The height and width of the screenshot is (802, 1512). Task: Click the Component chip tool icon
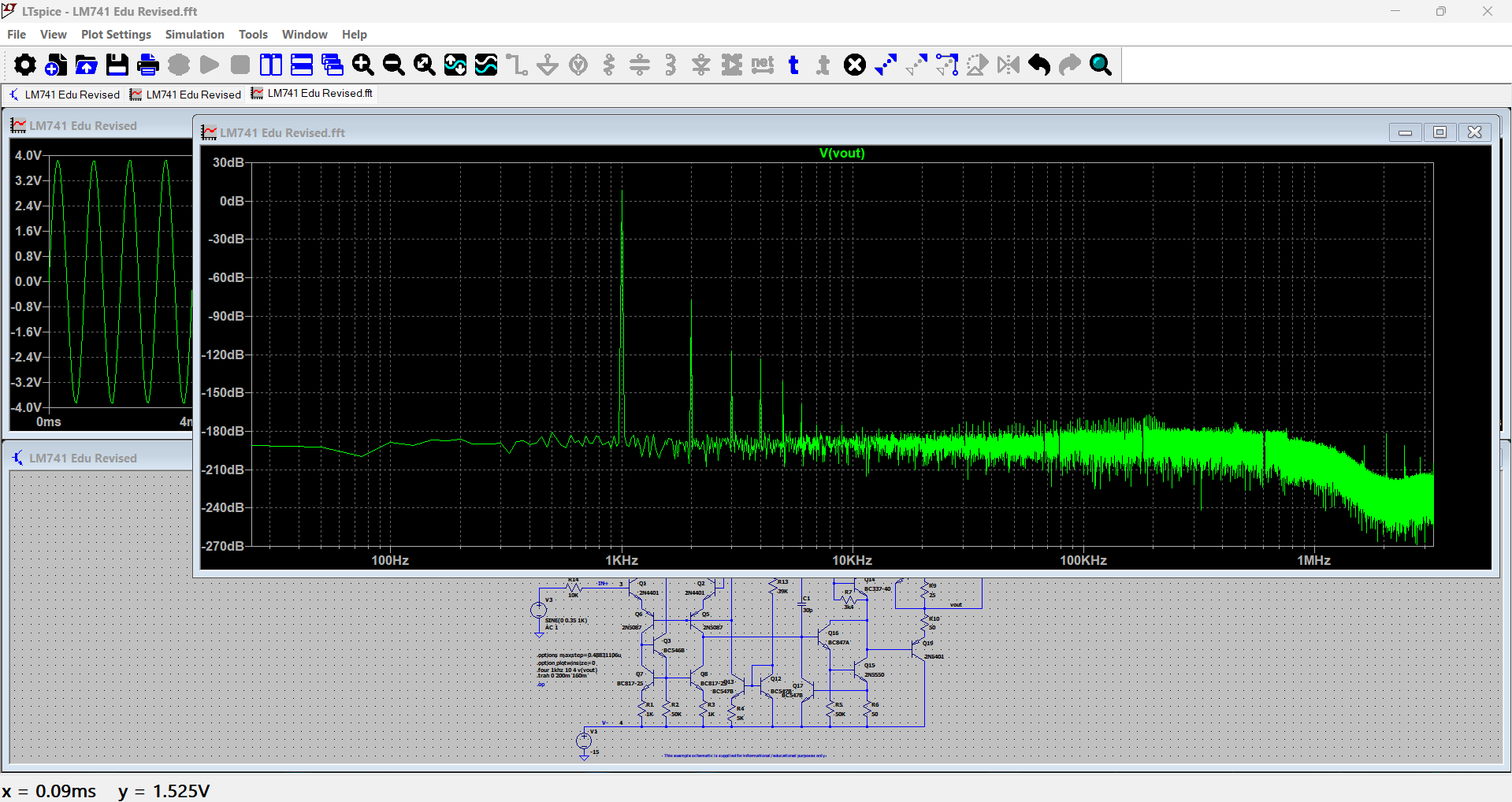point(732,65)
